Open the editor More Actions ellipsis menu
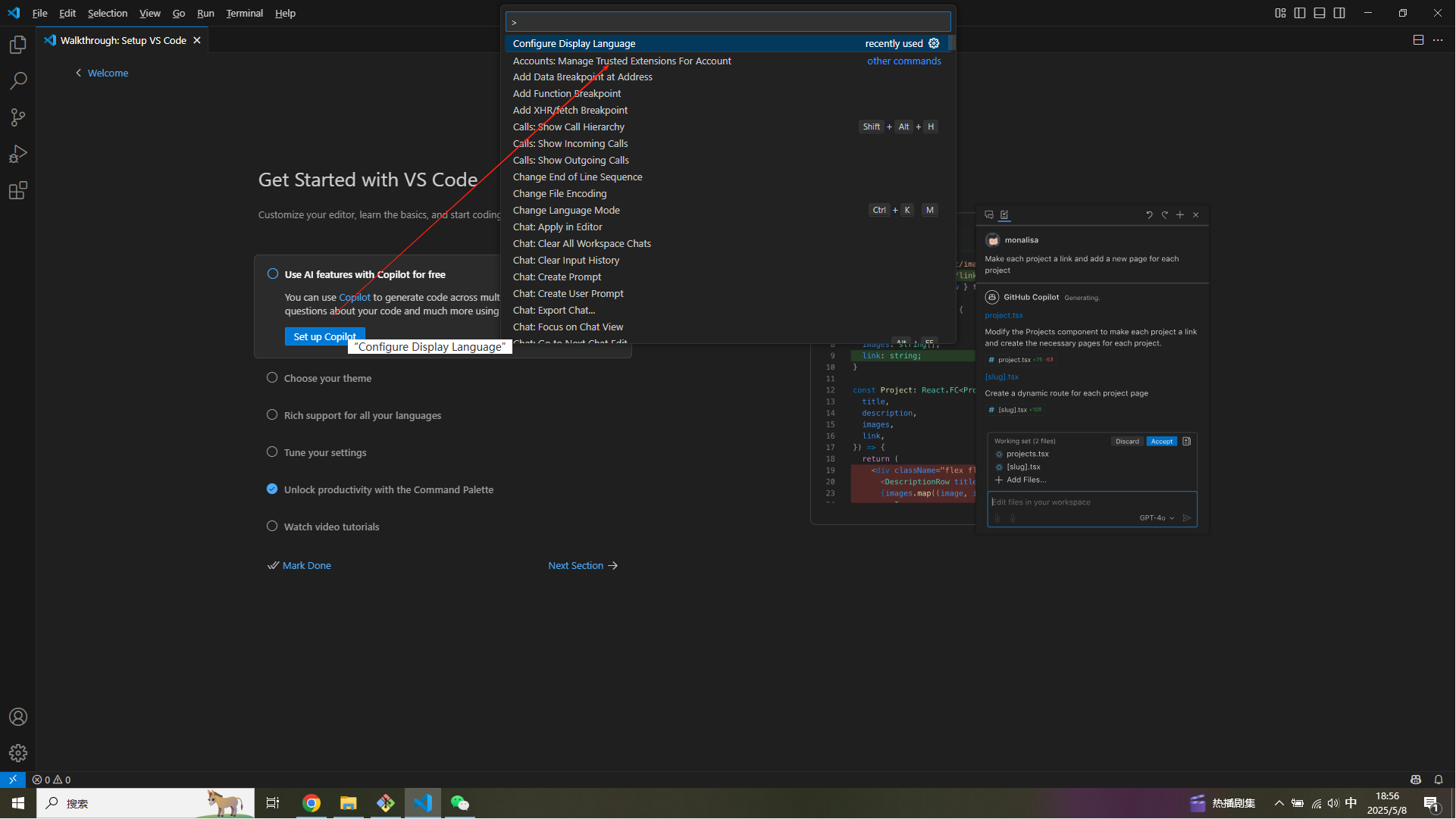 (1438, 40)
